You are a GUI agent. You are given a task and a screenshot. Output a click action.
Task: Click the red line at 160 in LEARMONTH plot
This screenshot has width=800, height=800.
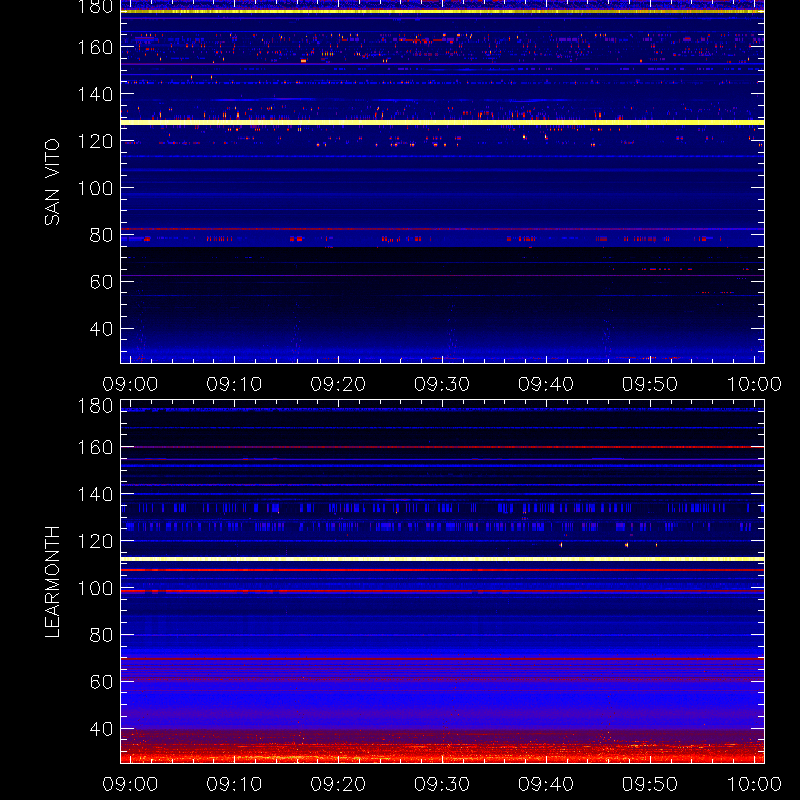(442, 447)
